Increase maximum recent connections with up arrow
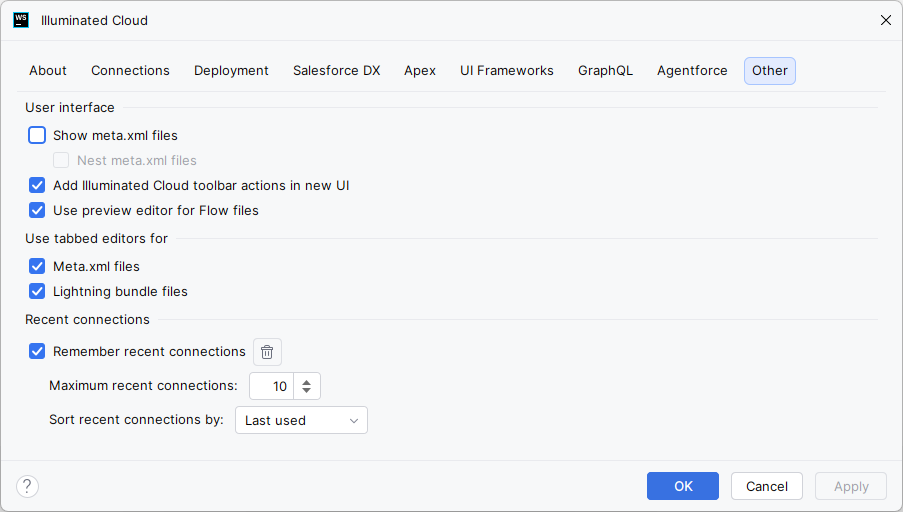The image size is (903, 512). coord(307,381)
